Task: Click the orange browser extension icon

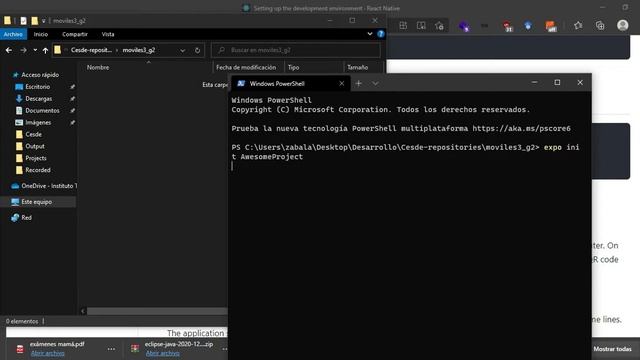Action: coord(551,26)
